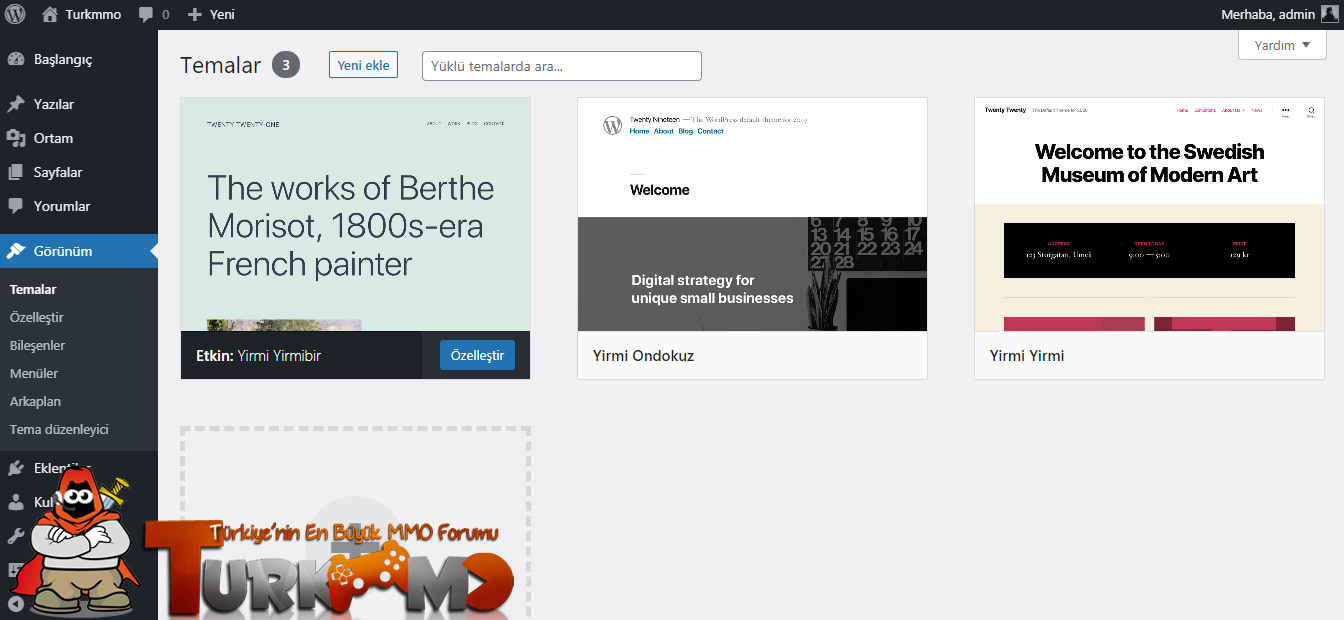Open the plus Yeni menu
This screenshot has width=1344, height=620.
(x=210, y=15)
